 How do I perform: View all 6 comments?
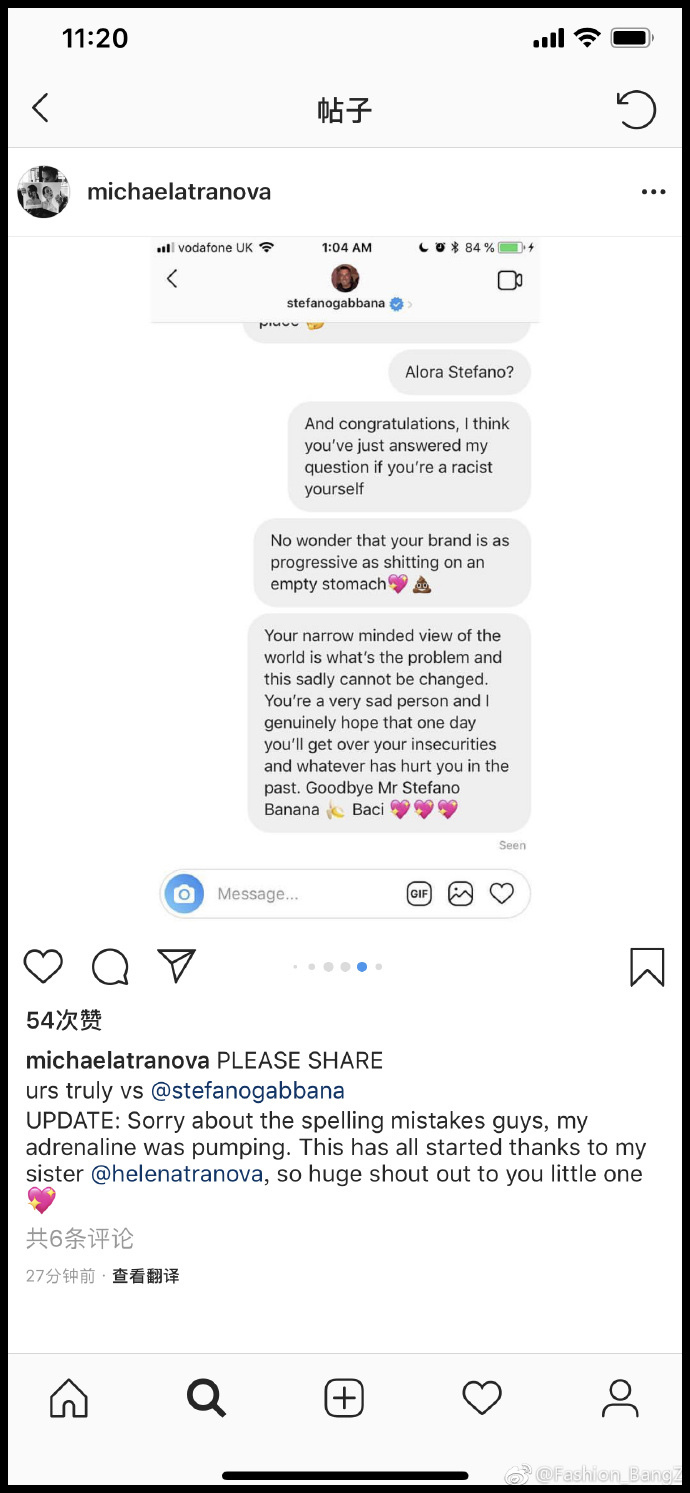pyautogui.click(x=80, y=1238)
